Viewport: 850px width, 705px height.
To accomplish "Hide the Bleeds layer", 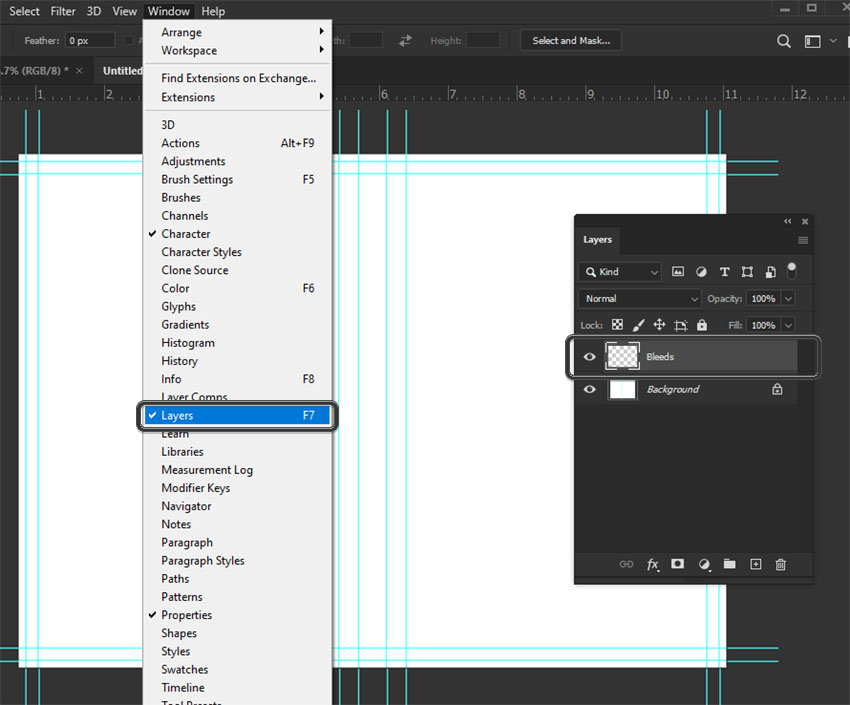I will click(589, 357).
